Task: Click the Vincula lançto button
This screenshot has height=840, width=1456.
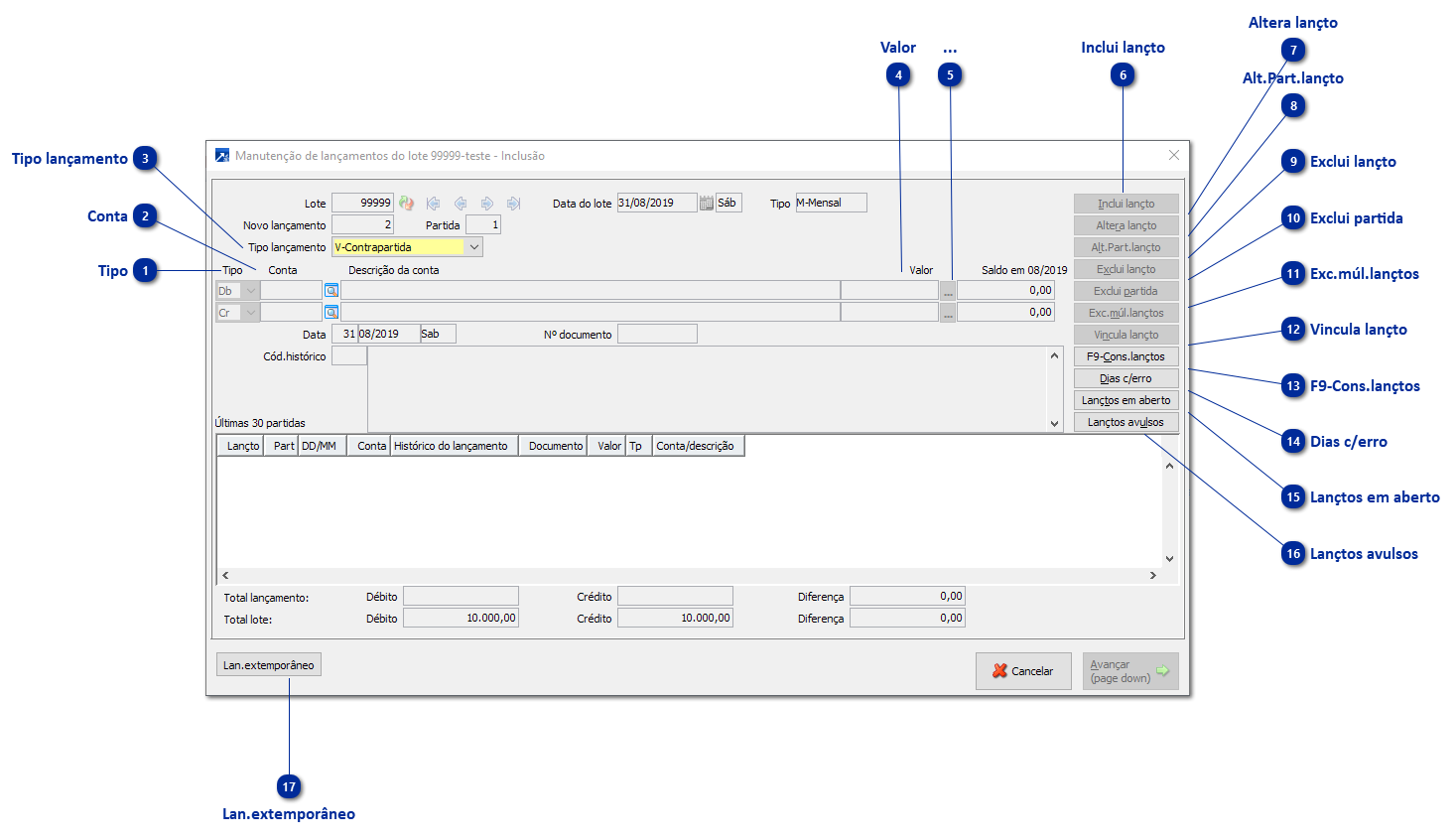Action: [x=1126, y=335]
